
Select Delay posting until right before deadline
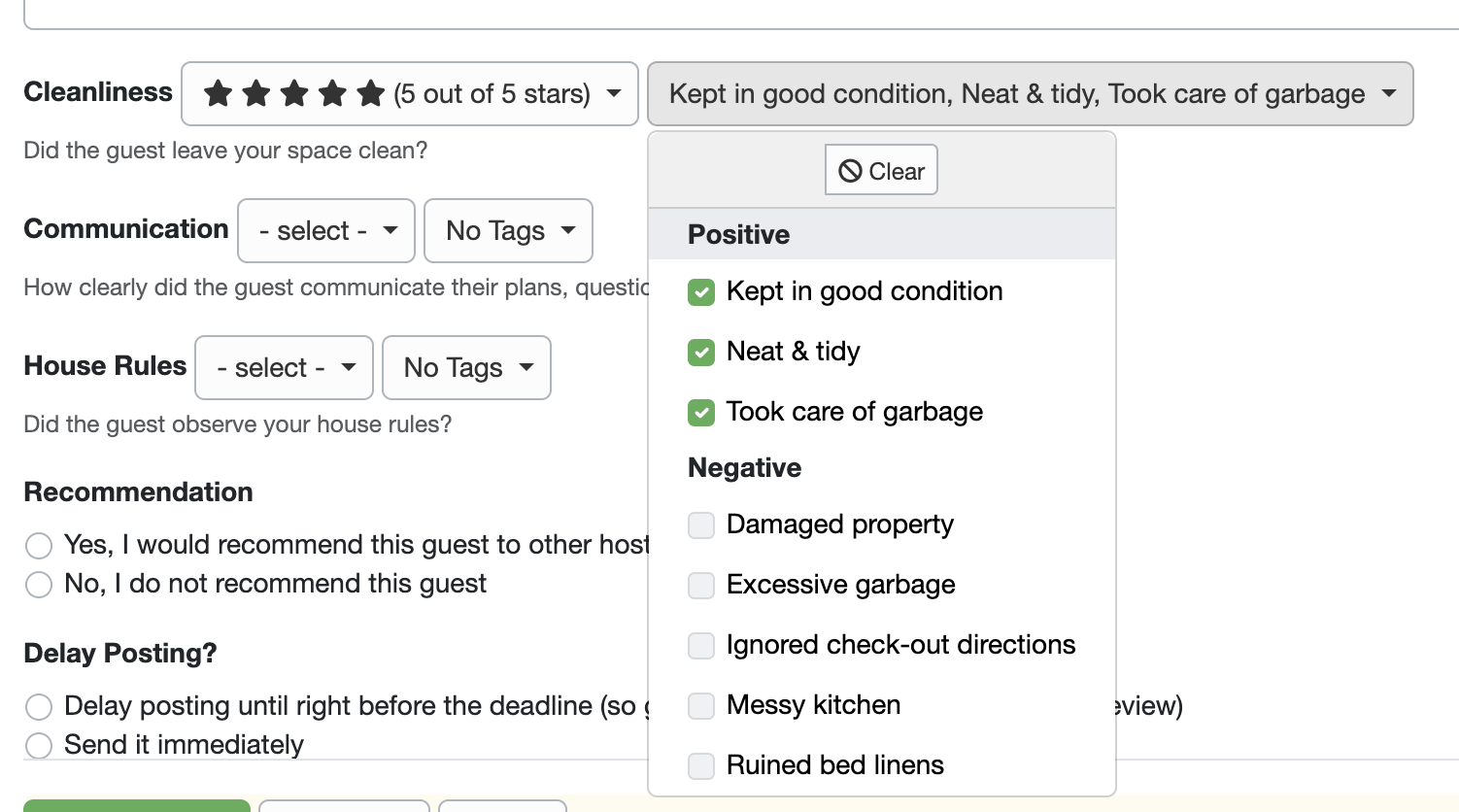click(x=39, y=706)
